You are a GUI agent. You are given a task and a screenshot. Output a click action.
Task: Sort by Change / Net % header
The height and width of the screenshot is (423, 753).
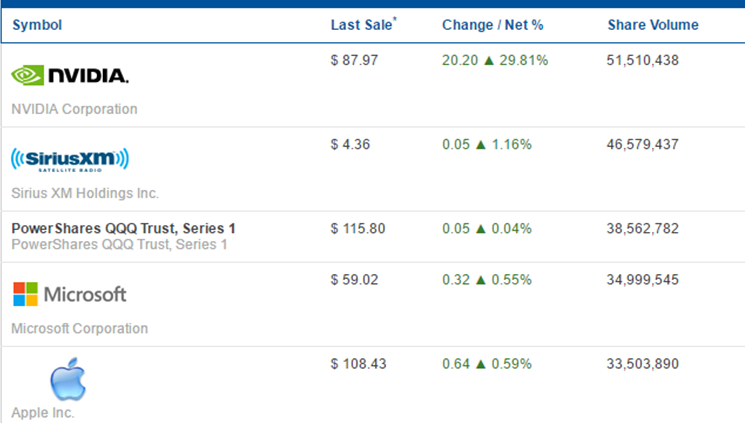coord(493,25)
